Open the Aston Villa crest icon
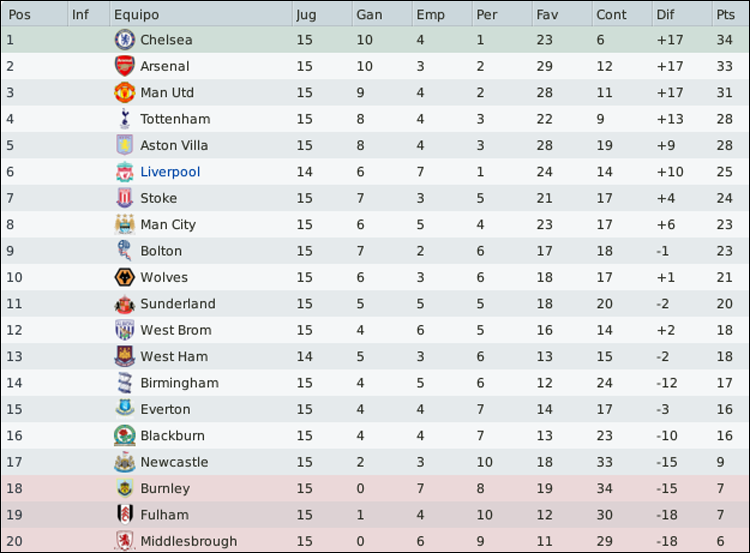The image size is (750, 553). click(x=125, y=145)
